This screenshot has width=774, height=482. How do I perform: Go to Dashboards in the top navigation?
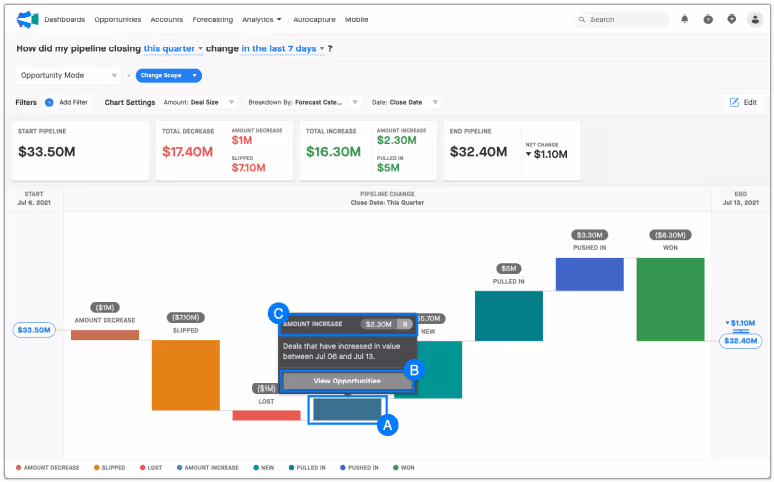[65, 19]
